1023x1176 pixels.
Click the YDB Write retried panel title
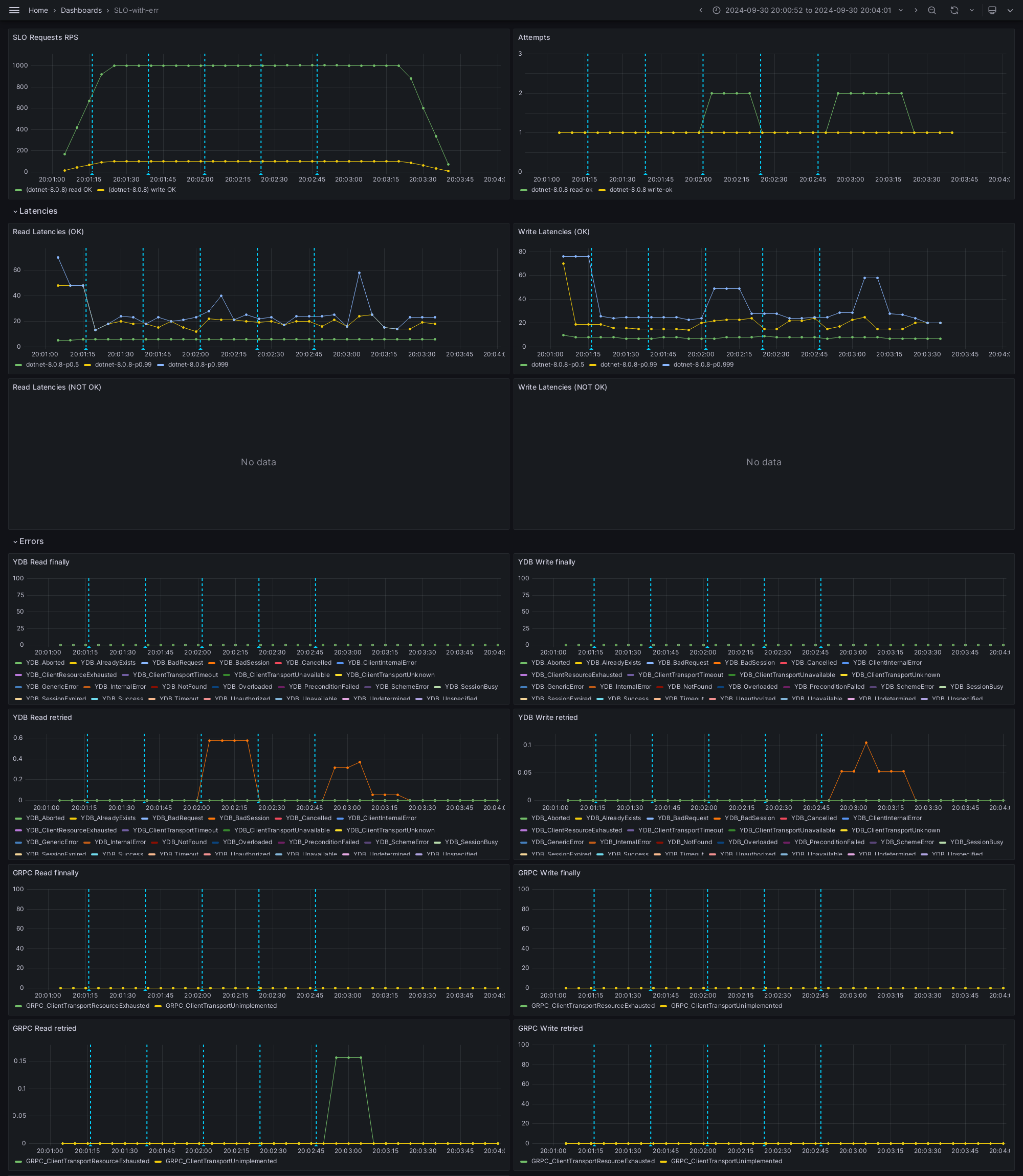[x=547, y=718]
